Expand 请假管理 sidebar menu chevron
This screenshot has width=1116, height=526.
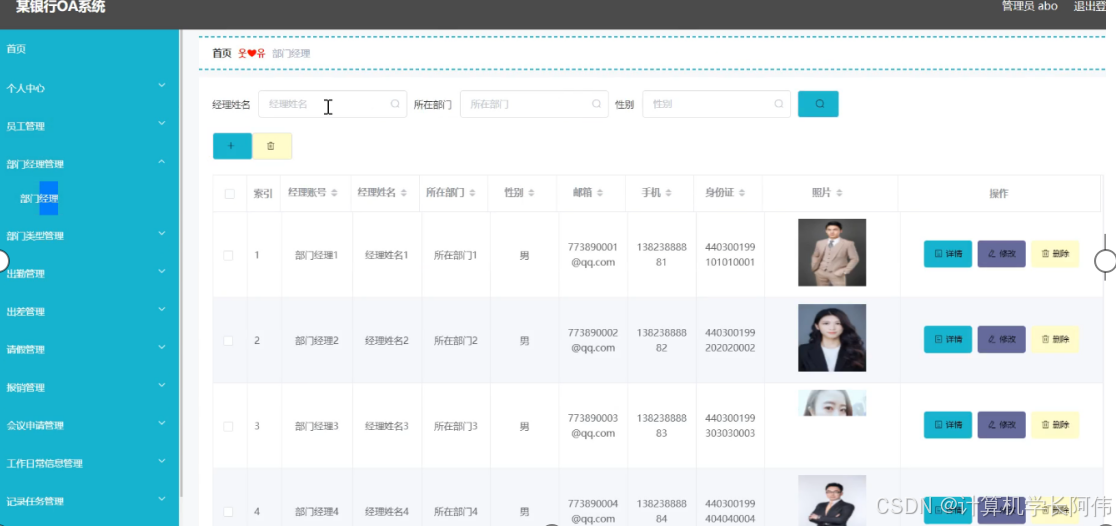(x=162, y=347)
